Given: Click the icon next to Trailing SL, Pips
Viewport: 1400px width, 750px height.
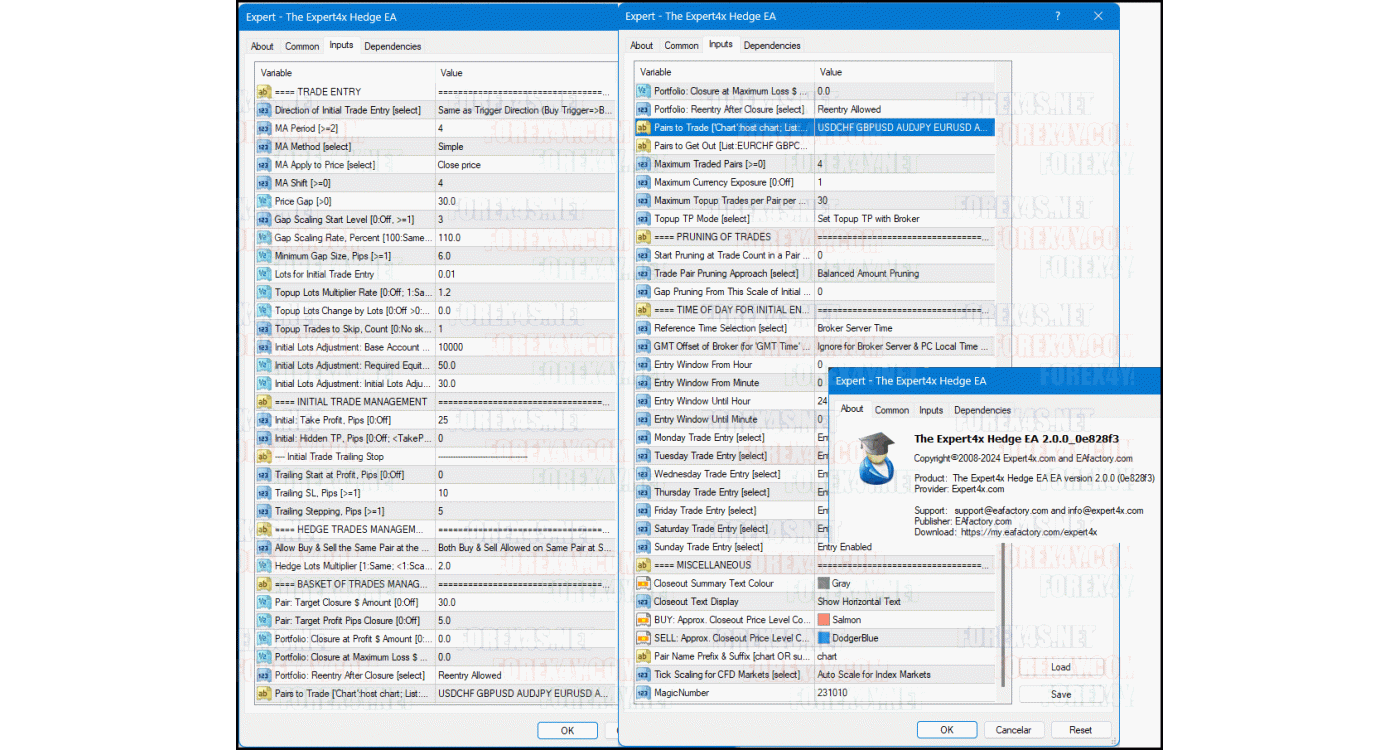Looking at the screenshot, I should tap(264, 493).
